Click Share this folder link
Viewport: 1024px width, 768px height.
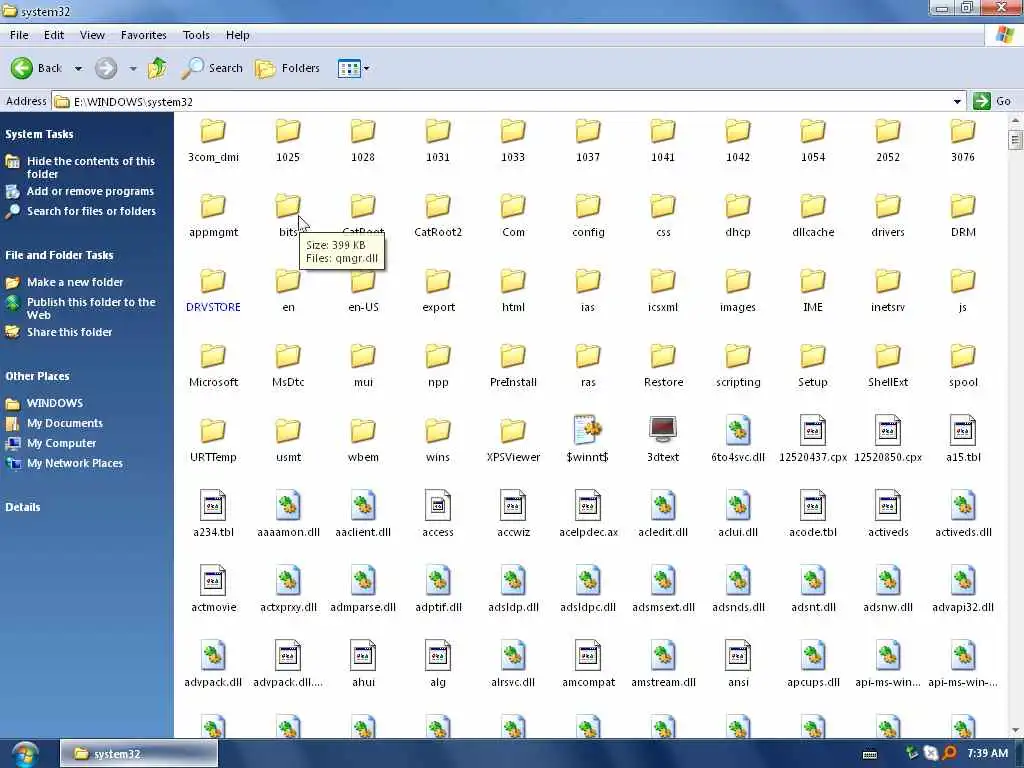[69, 332]
